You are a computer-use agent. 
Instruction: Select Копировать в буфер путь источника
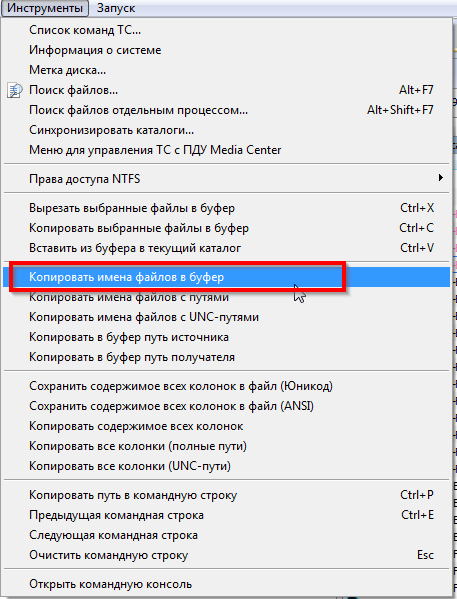[226, 337]
